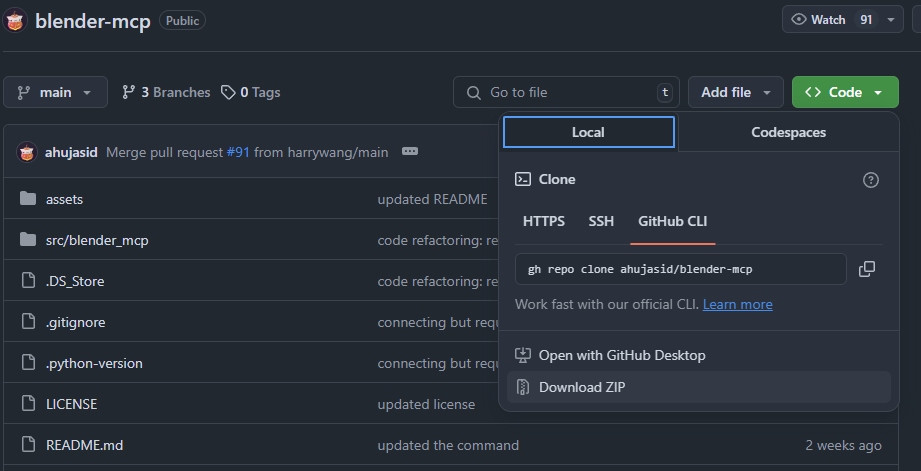Open the main branch selector dropdown
Viewport: 921px width, 471px height.
pos(55,92)
